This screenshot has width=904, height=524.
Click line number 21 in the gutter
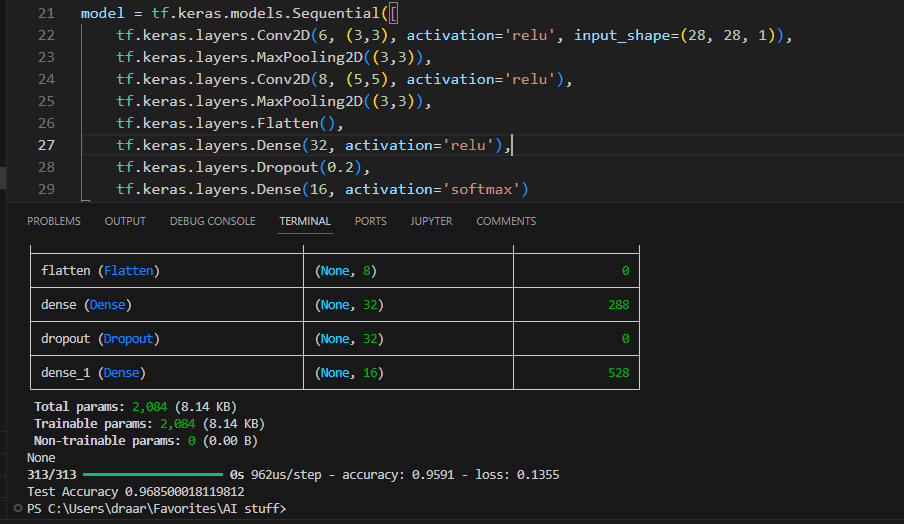[46, 14]
